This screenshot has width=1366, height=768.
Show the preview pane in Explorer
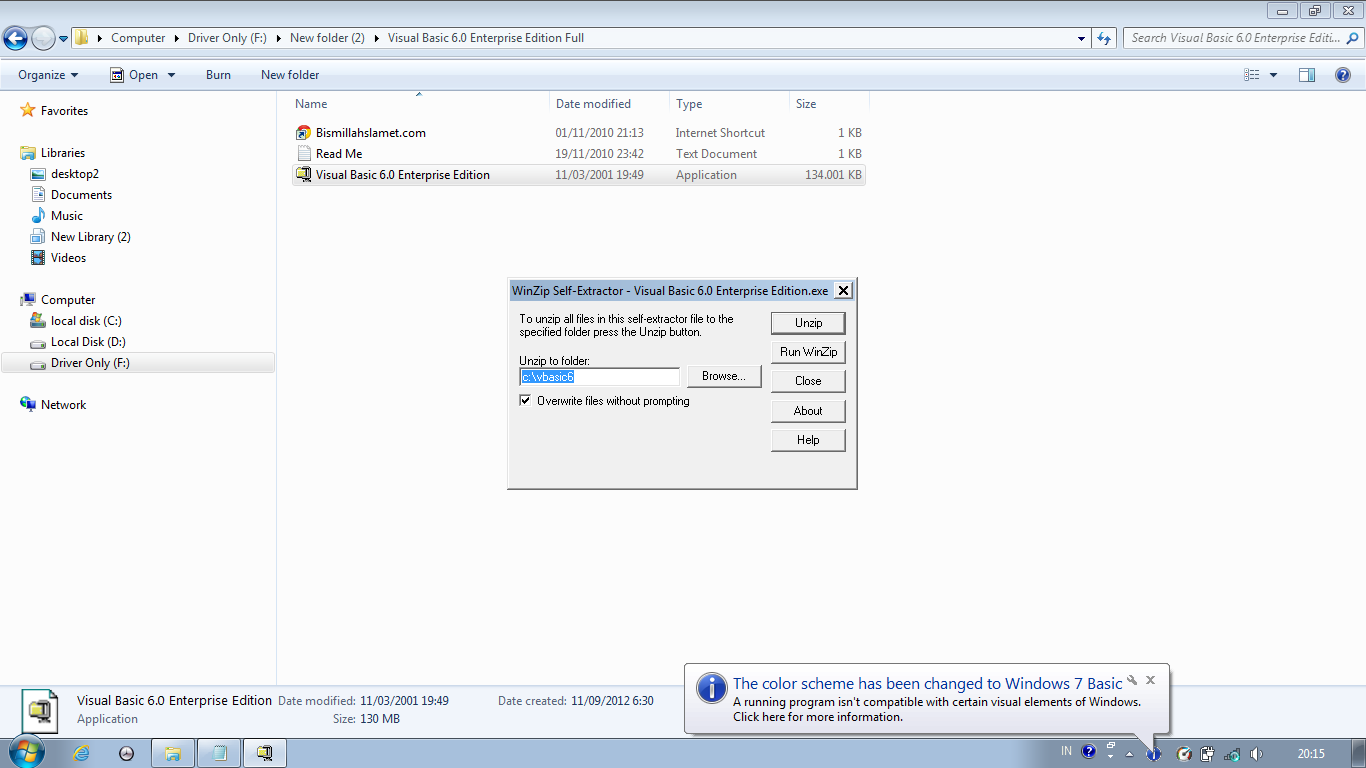pos(1307,74)
